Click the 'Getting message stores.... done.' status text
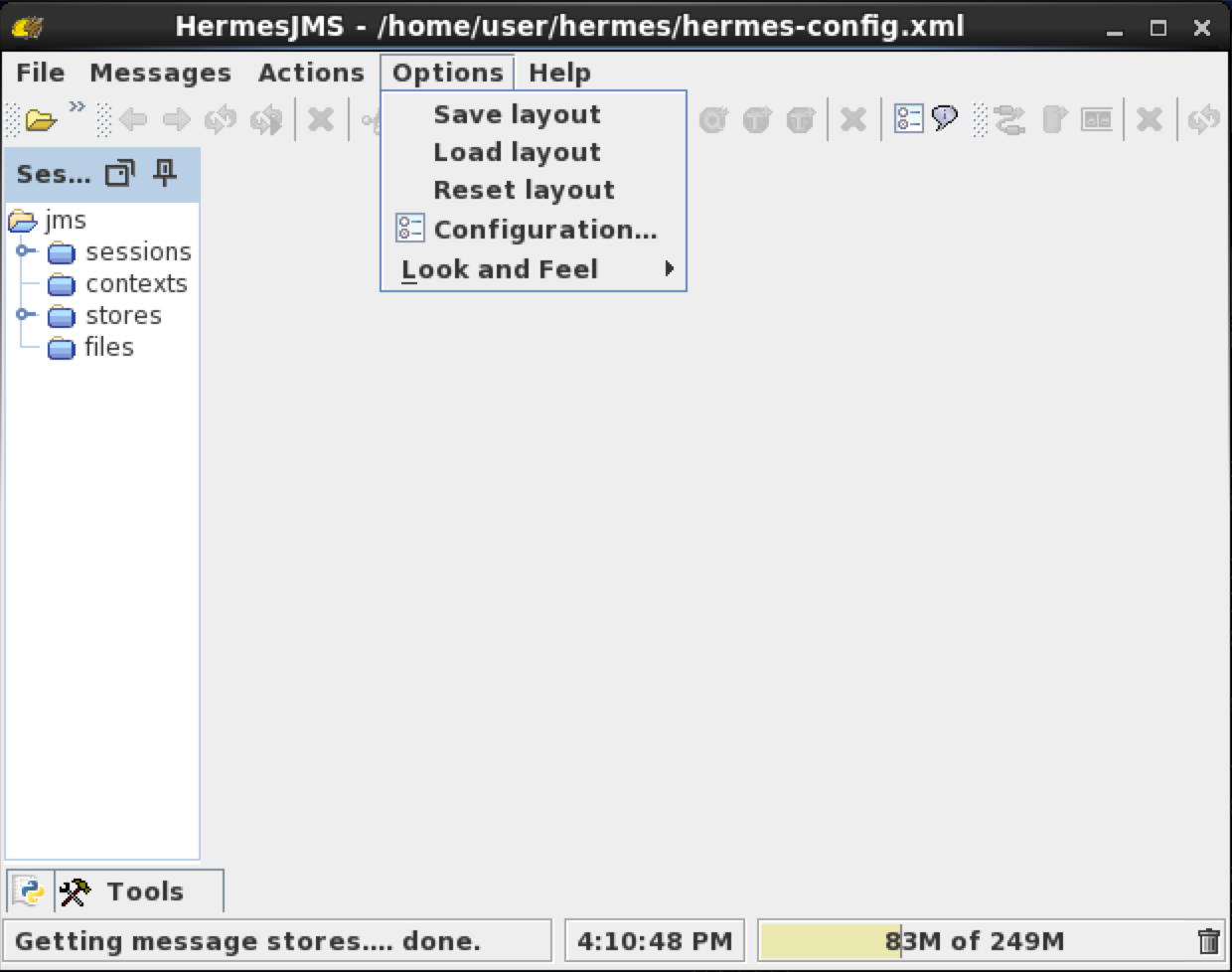This screenshot has width=1232, height=972. click(x=248, y=940)
